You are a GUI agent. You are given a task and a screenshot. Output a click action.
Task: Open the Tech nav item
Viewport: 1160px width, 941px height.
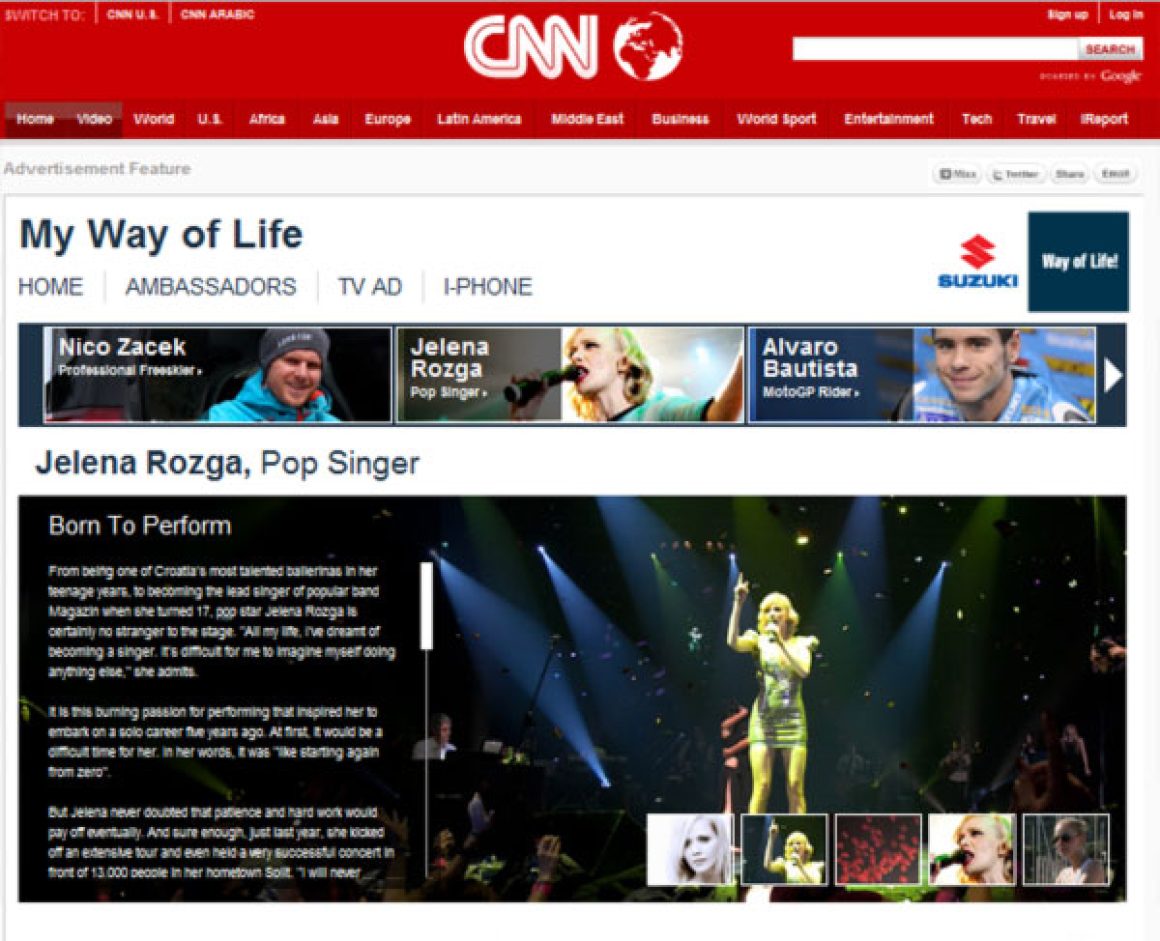(977, 119)
